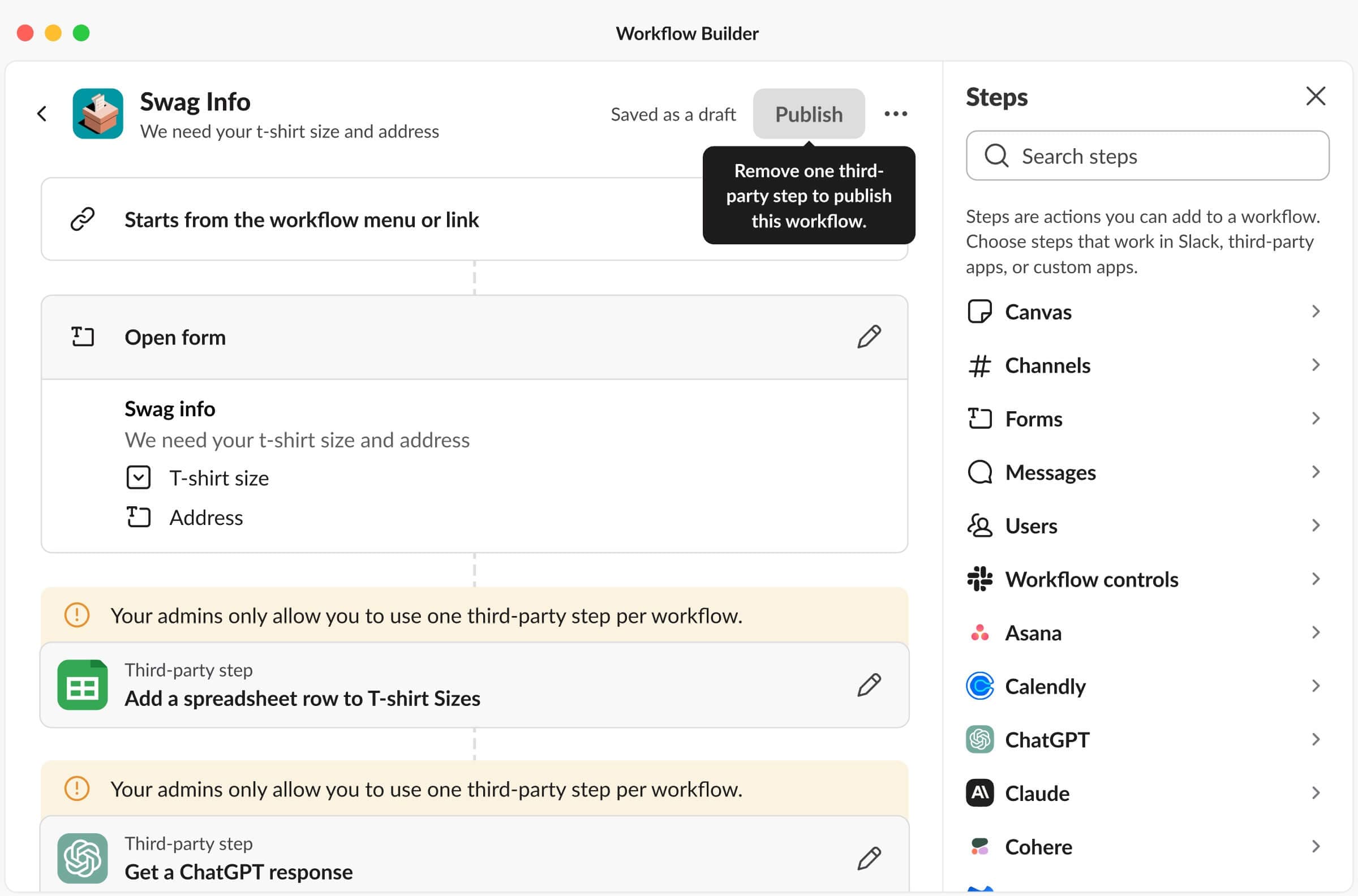Image resolution: width=1358 pixels, height=896 pixels.
Task: Open the Messages steps category
Action: 1147,472
